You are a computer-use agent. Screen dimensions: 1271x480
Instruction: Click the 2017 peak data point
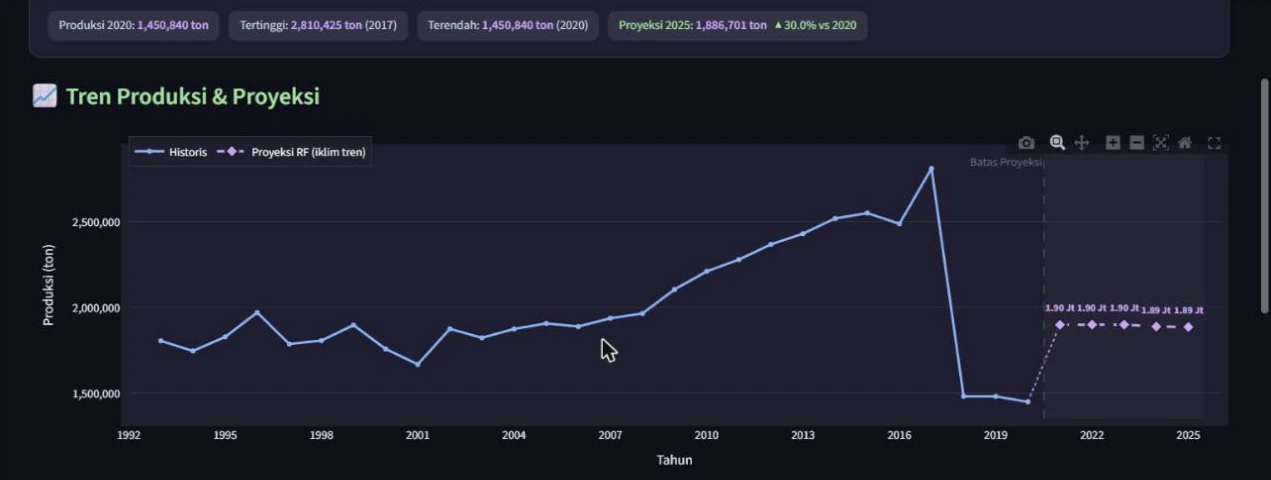931,168
